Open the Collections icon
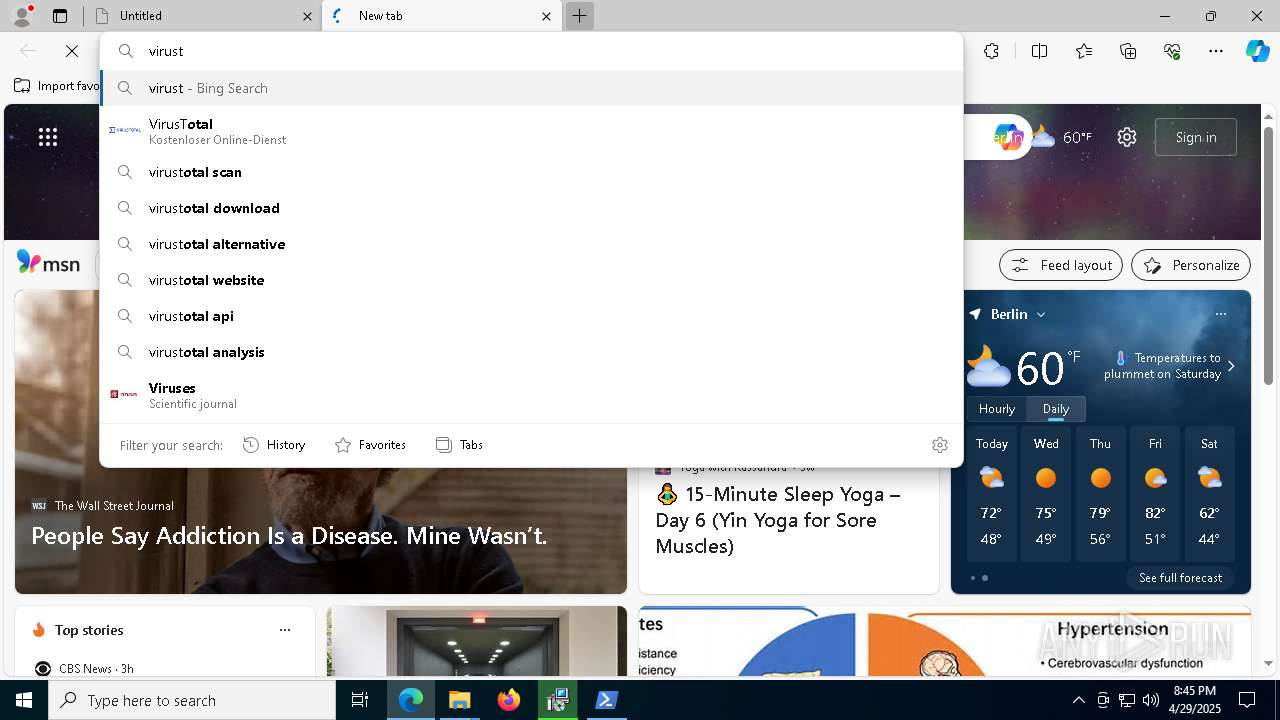 coord(1128,51)
